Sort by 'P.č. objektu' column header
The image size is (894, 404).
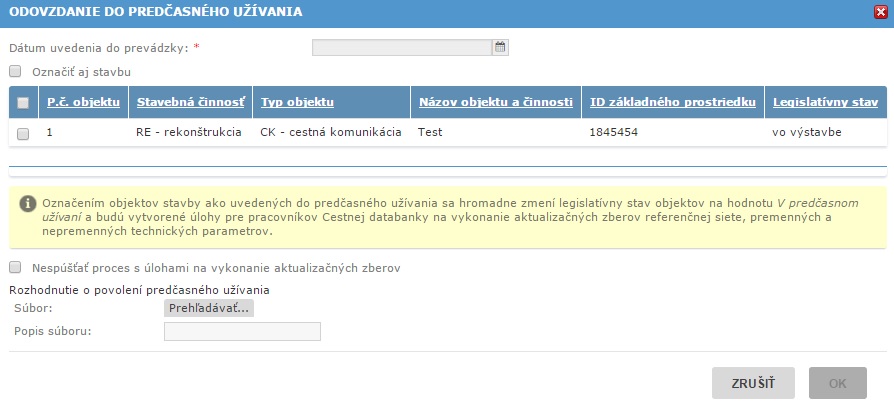(x=83, y=102)
